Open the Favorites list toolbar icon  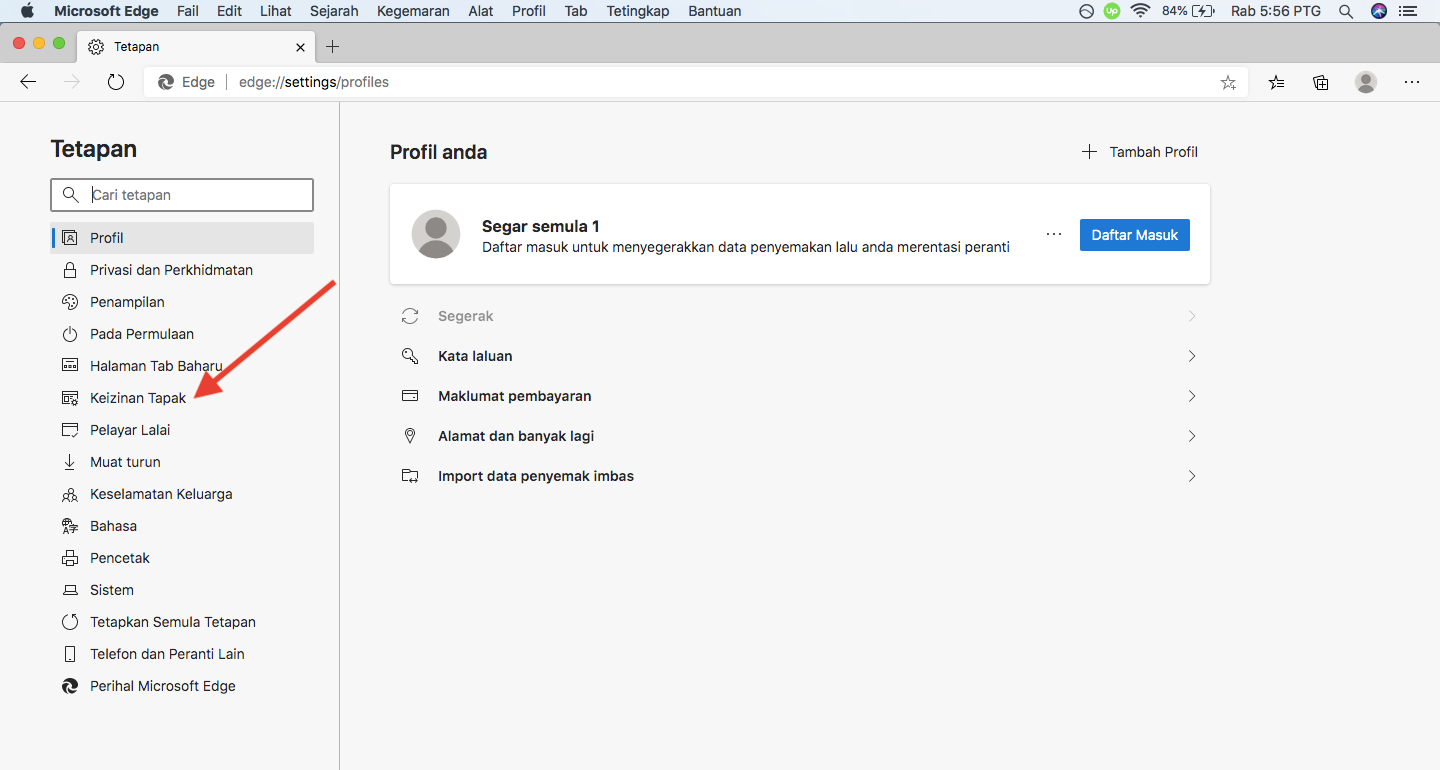[x=1277, y=82]
